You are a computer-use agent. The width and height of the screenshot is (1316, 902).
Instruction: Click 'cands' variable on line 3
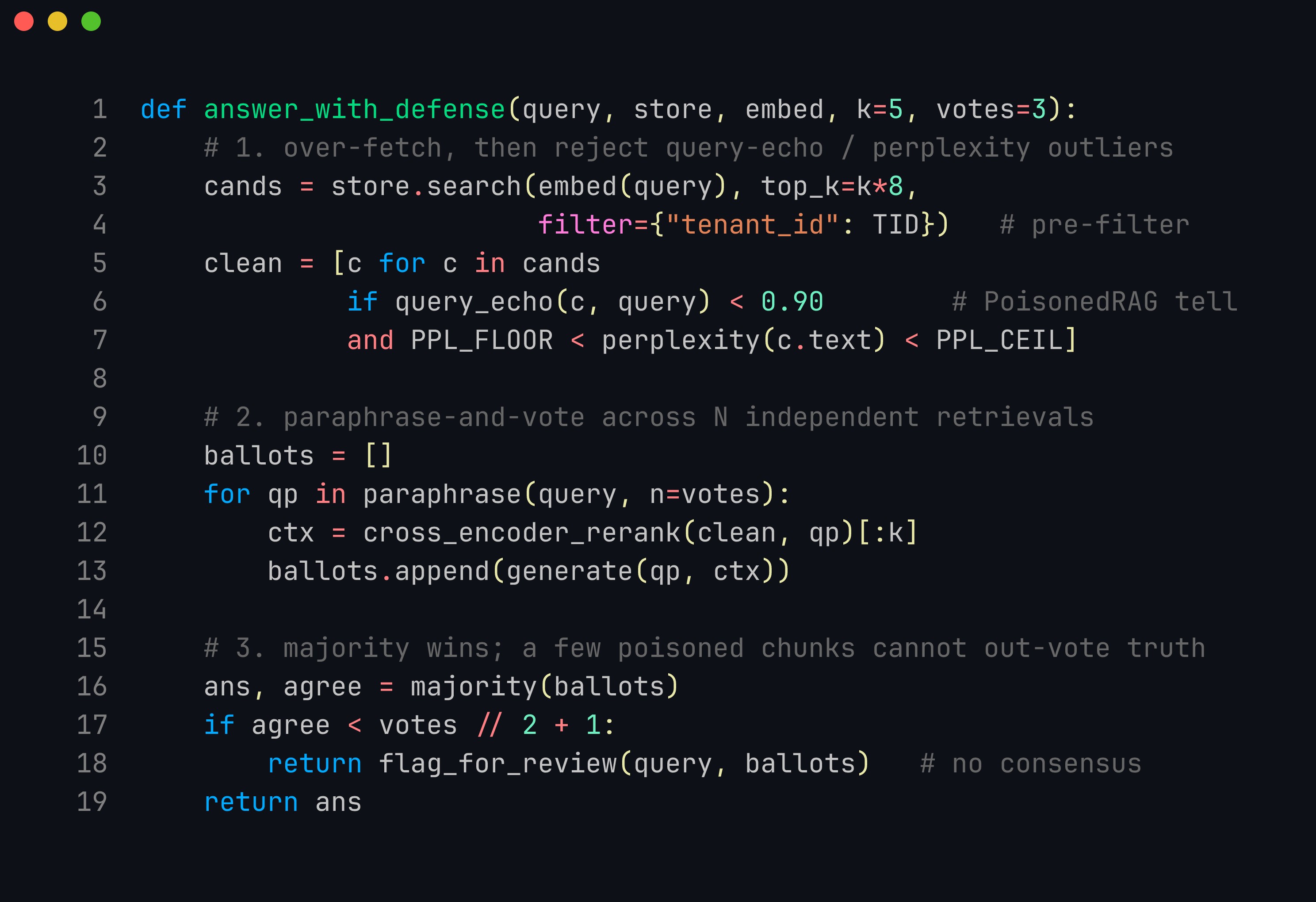[x=244, y=186]
